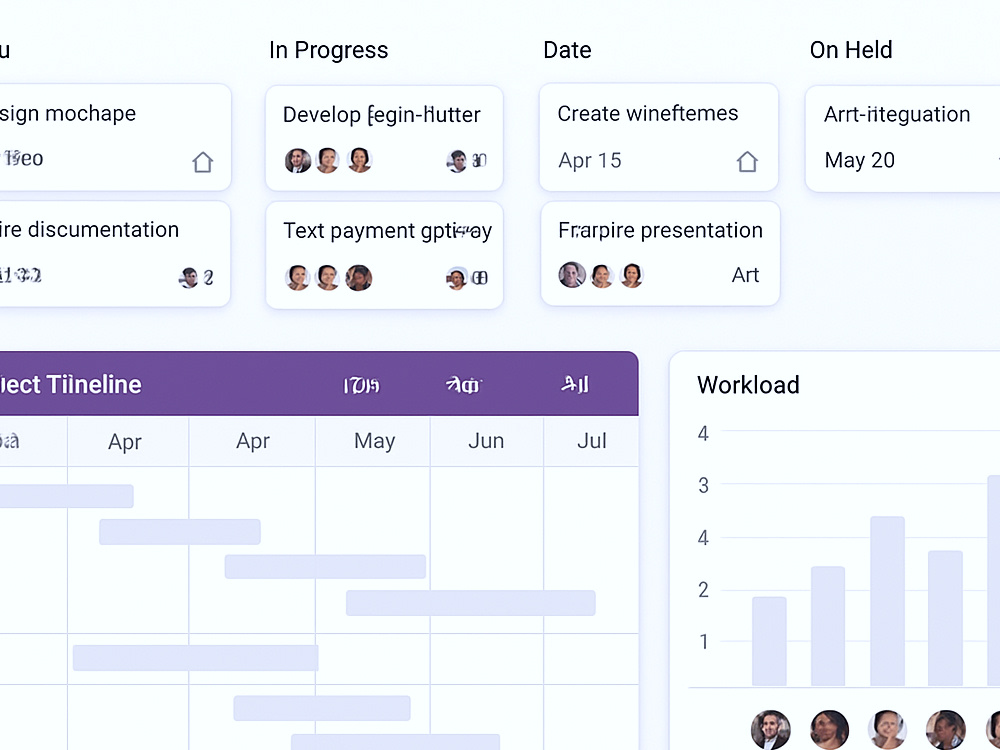Click first avatar on Develop card

pos(298,160)
